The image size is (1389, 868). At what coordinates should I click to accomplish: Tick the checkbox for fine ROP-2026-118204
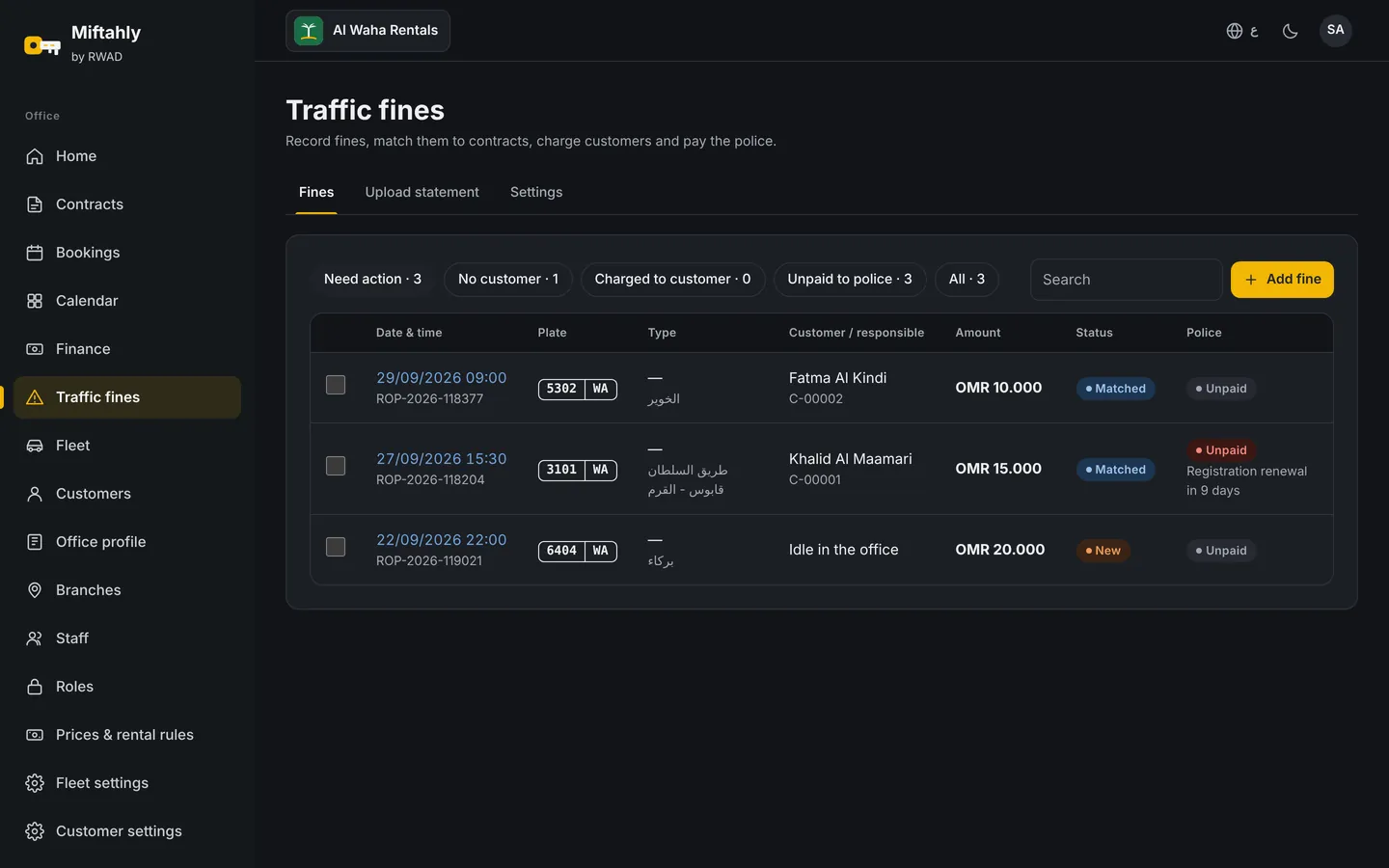(336, 466)
